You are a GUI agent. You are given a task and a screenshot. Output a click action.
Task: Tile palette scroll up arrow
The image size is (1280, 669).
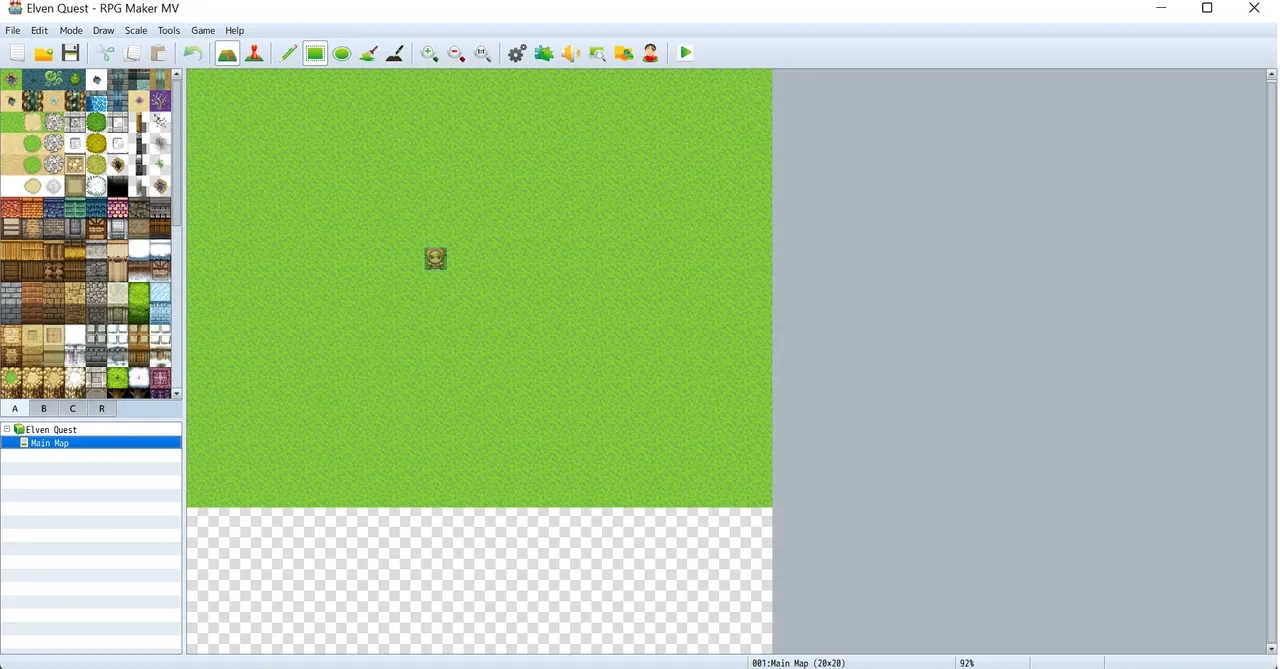point(177,74)
